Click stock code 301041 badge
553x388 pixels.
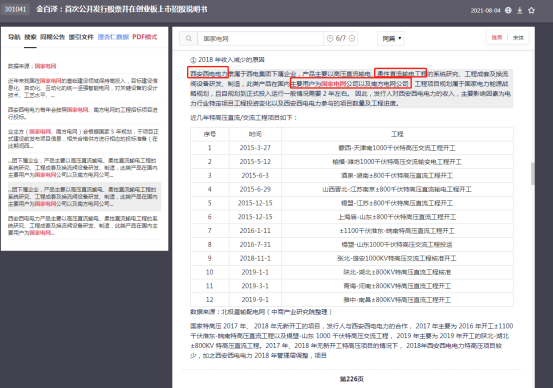[16, 9]
